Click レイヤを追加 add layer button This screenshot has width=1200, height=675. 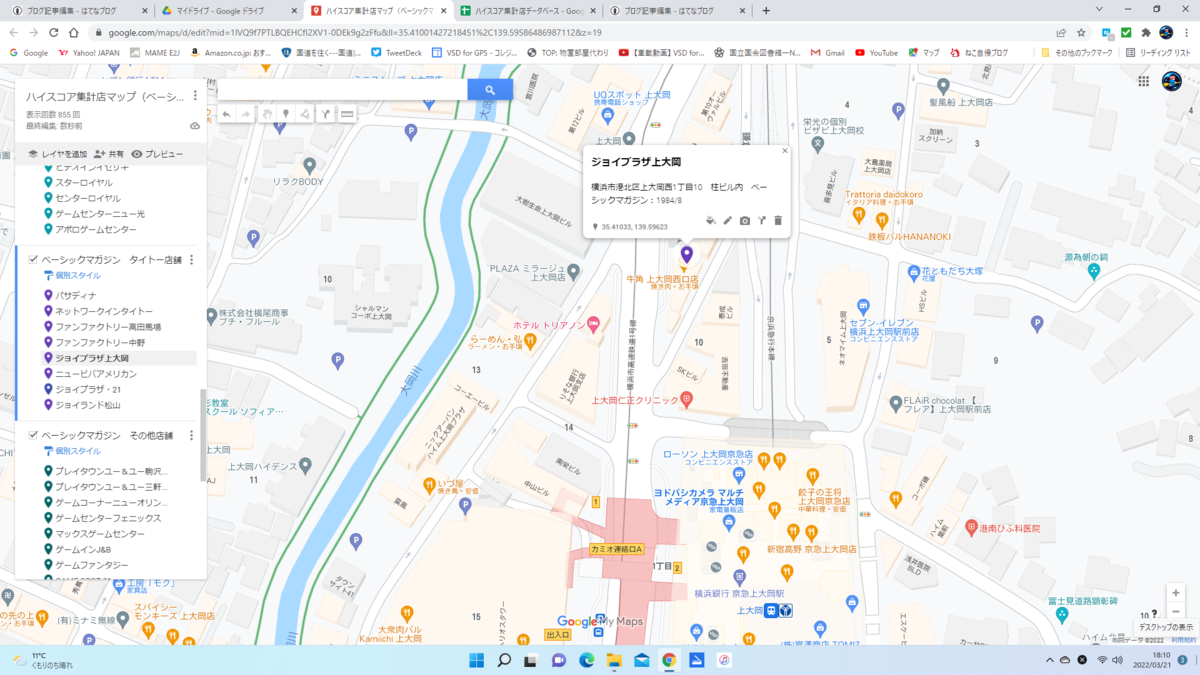[57, 154]
